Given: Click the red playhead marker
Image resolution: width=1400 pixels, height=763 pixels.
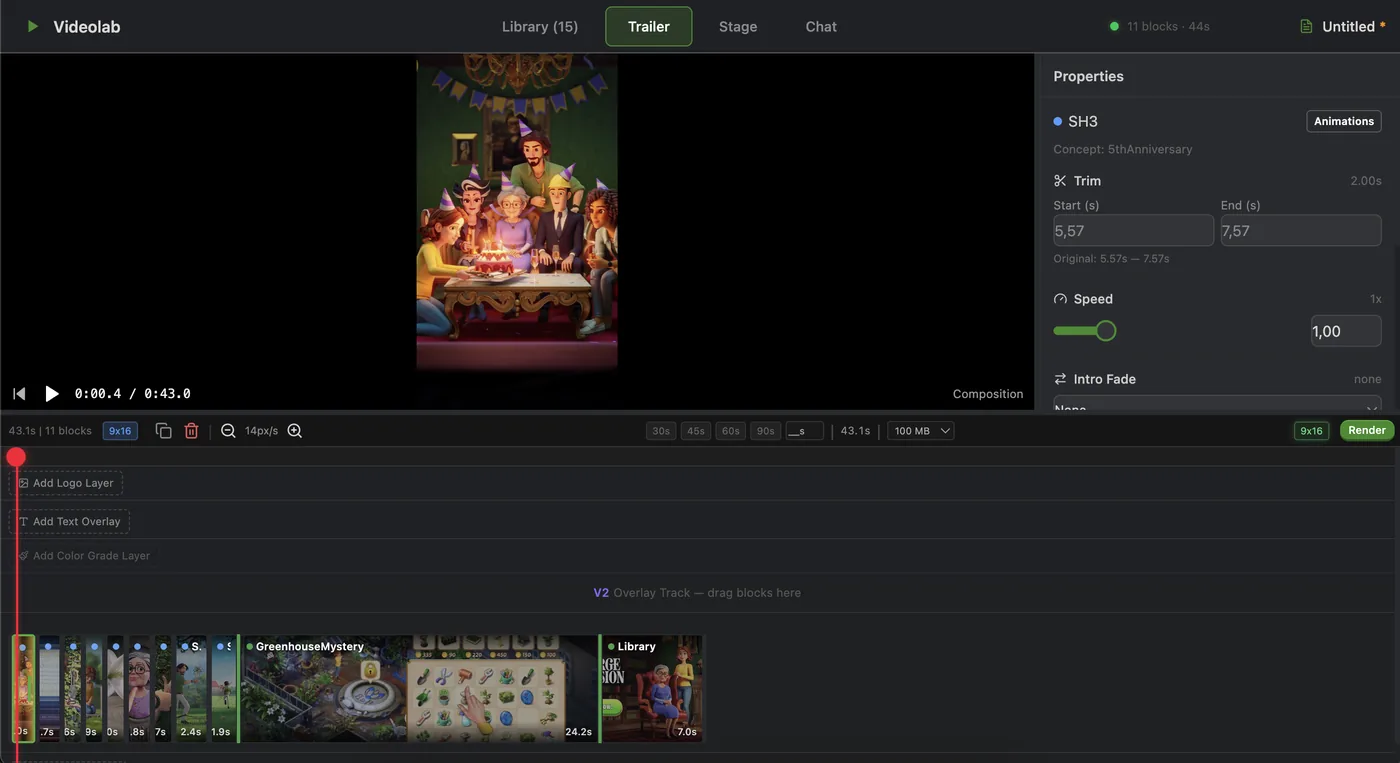Looking at the screenshot, I should pyautogui.click(x=16, y=457).
